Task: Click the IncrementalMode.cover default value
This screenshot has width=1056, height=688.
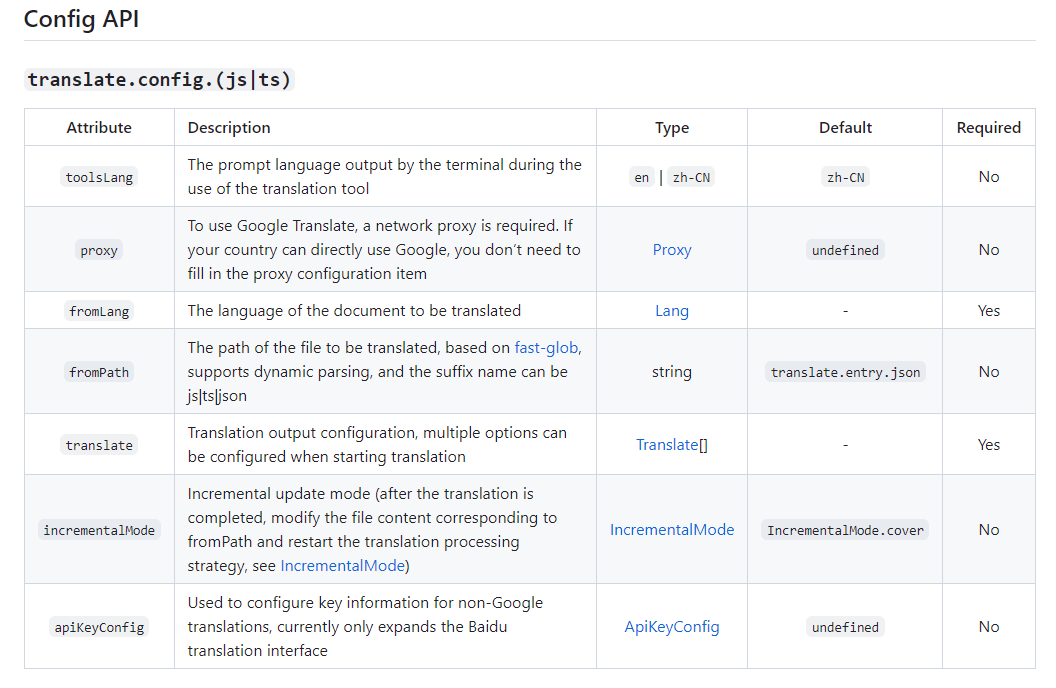Action: coord(845,530)
